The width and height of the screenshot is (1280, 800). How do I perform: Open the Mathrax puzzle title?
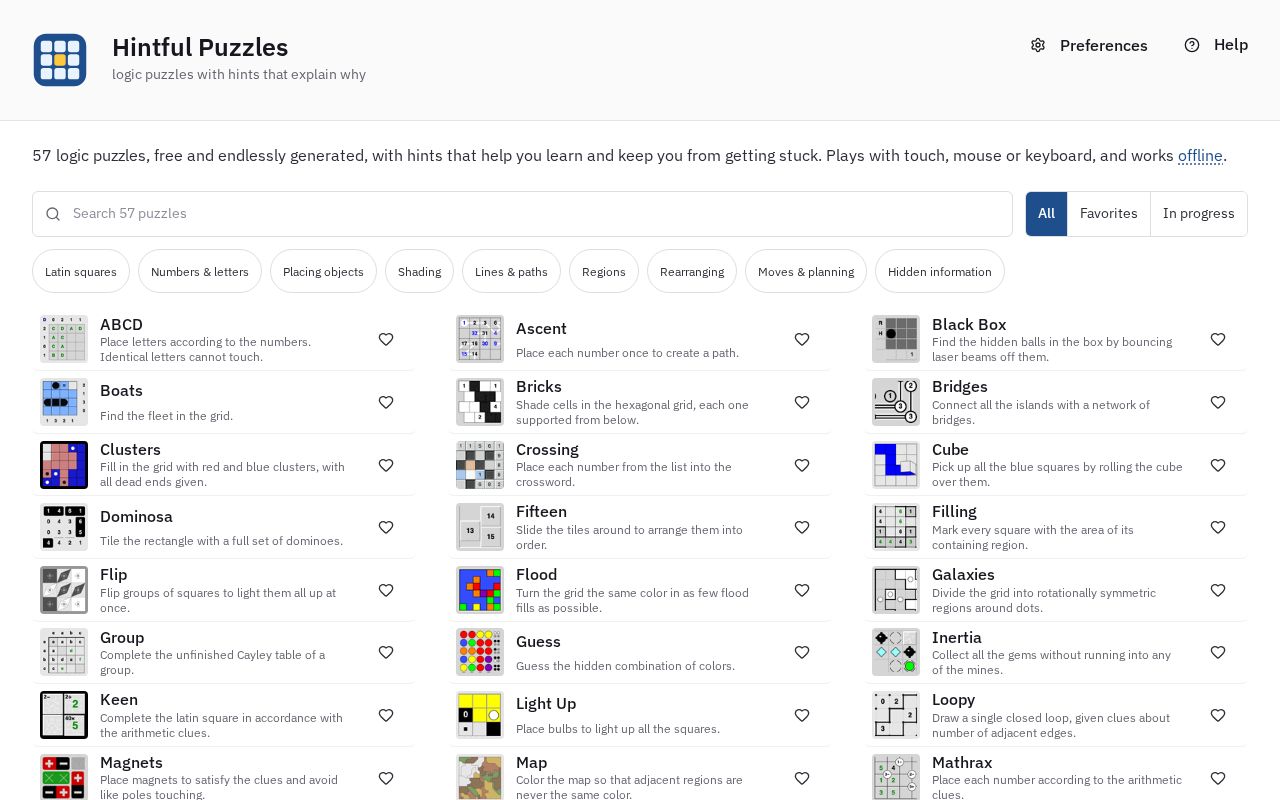(962, 763)
